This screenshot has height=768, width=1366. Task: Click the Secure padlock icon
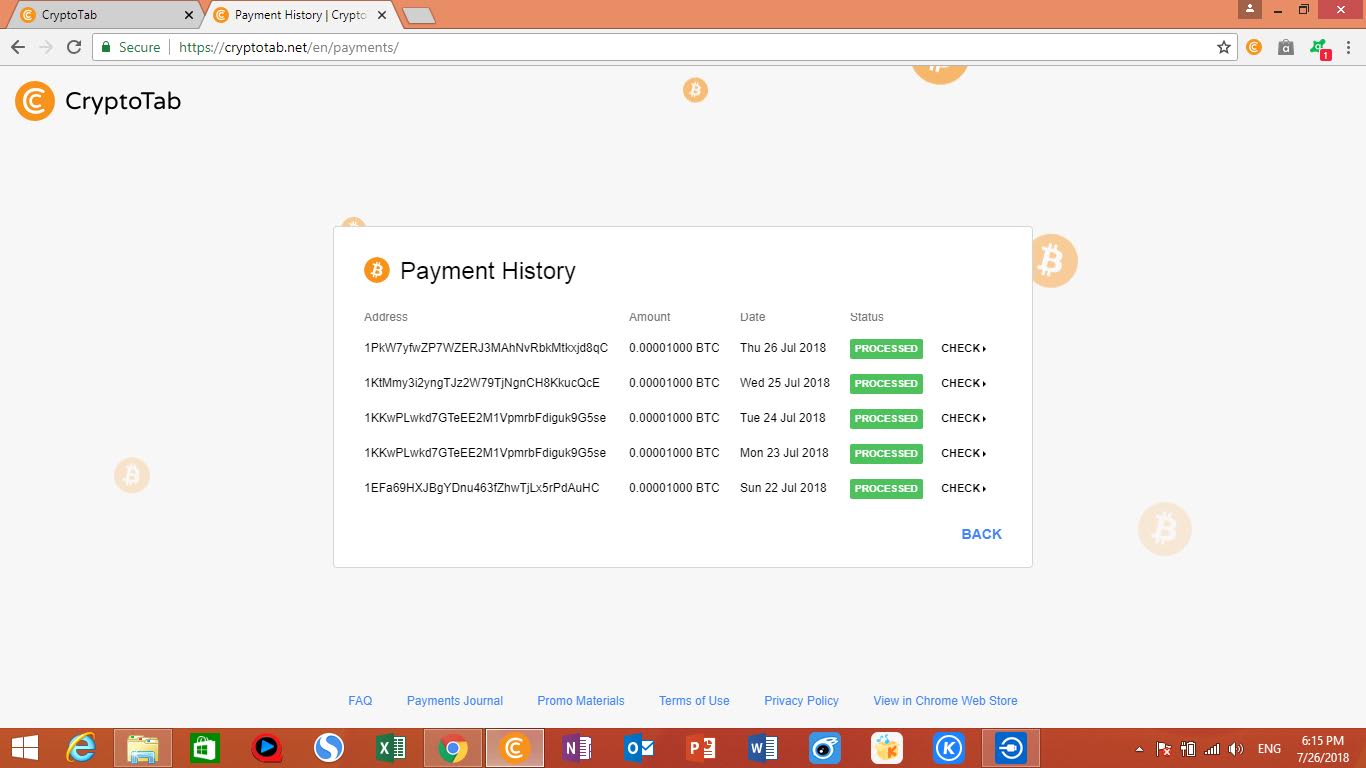coord(106,47)
